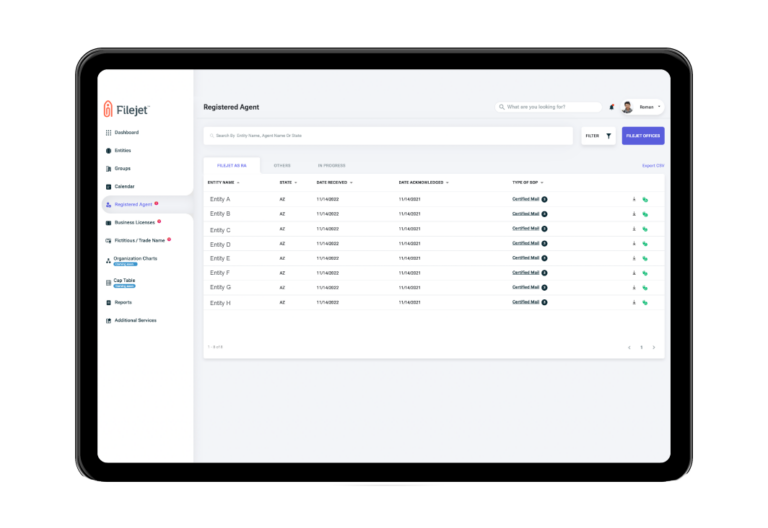The image size is (768, 528).
Task: Select the Entity E row name
Action: pos(220,259)
